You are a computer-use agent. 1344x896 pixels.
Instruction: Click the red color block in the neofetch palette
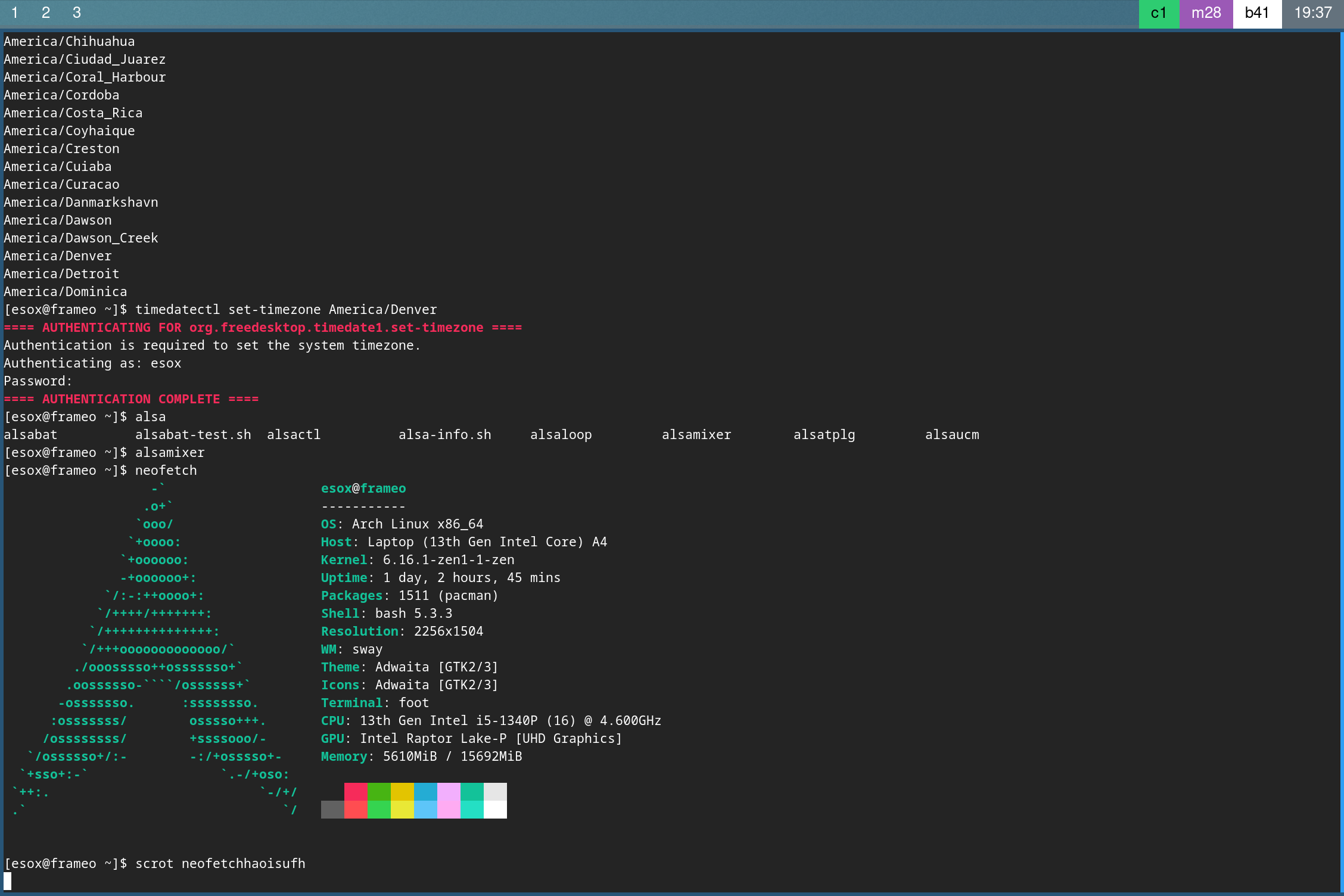coord(356,791)
